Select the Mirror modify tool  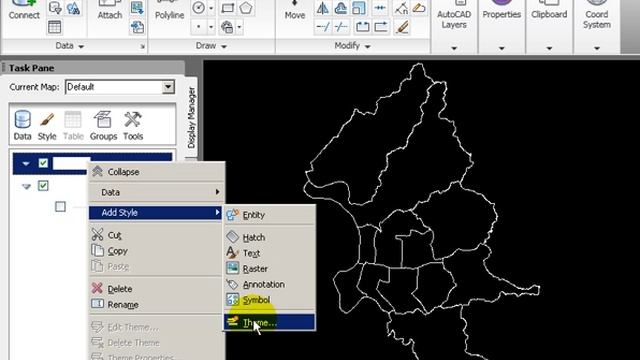[323, 8]
